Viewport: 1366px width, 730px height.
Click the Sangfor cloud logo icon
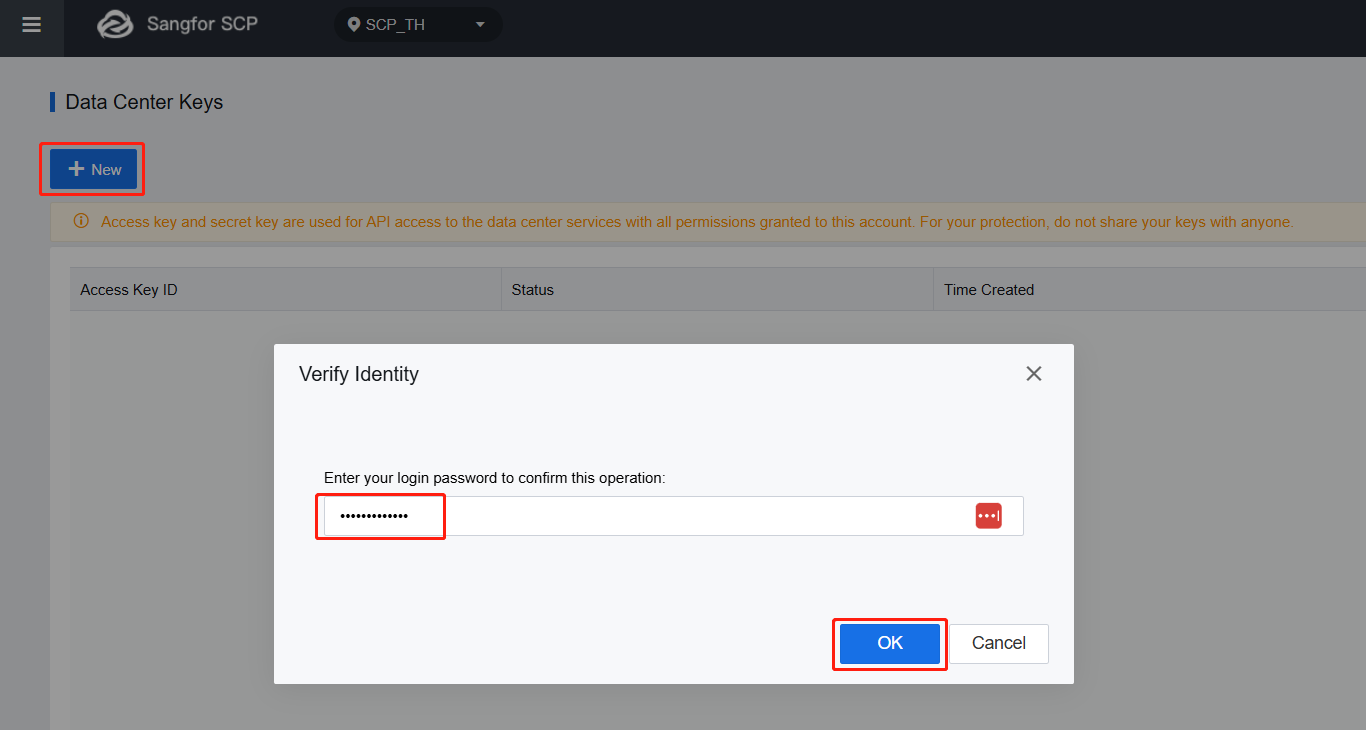tap(115, 25)
